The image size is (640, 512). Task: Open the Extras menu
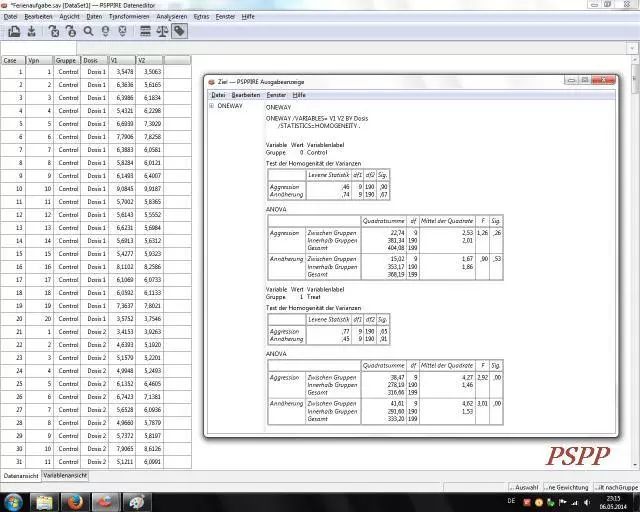(x=201, y=17)
